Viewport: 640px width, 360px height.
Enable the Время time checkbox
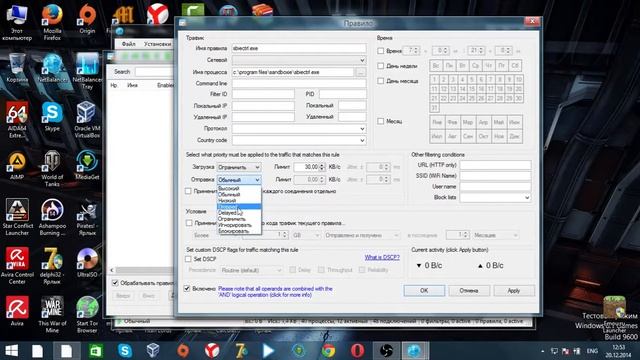[380, 51]
